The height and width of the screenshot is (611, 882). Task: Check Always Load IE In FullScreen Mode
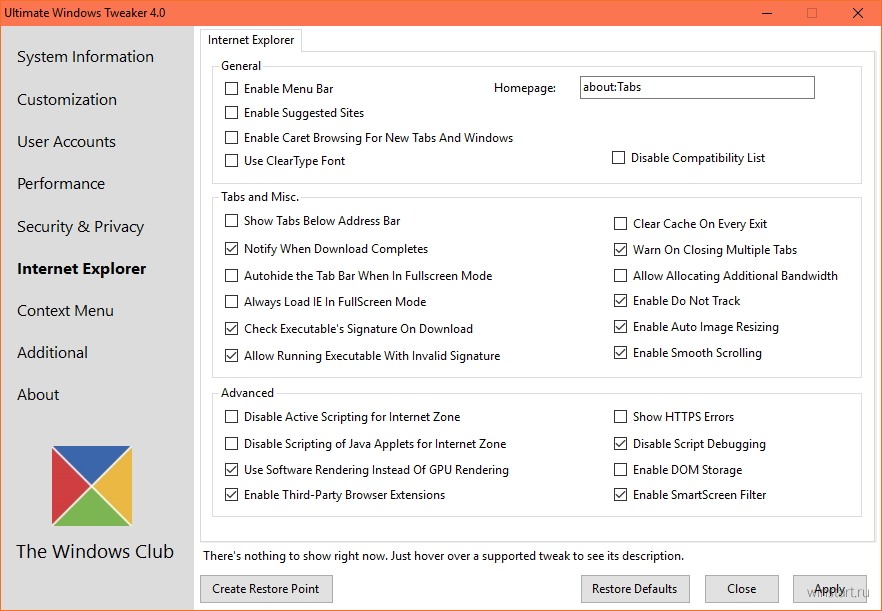[x=231, y=302]
